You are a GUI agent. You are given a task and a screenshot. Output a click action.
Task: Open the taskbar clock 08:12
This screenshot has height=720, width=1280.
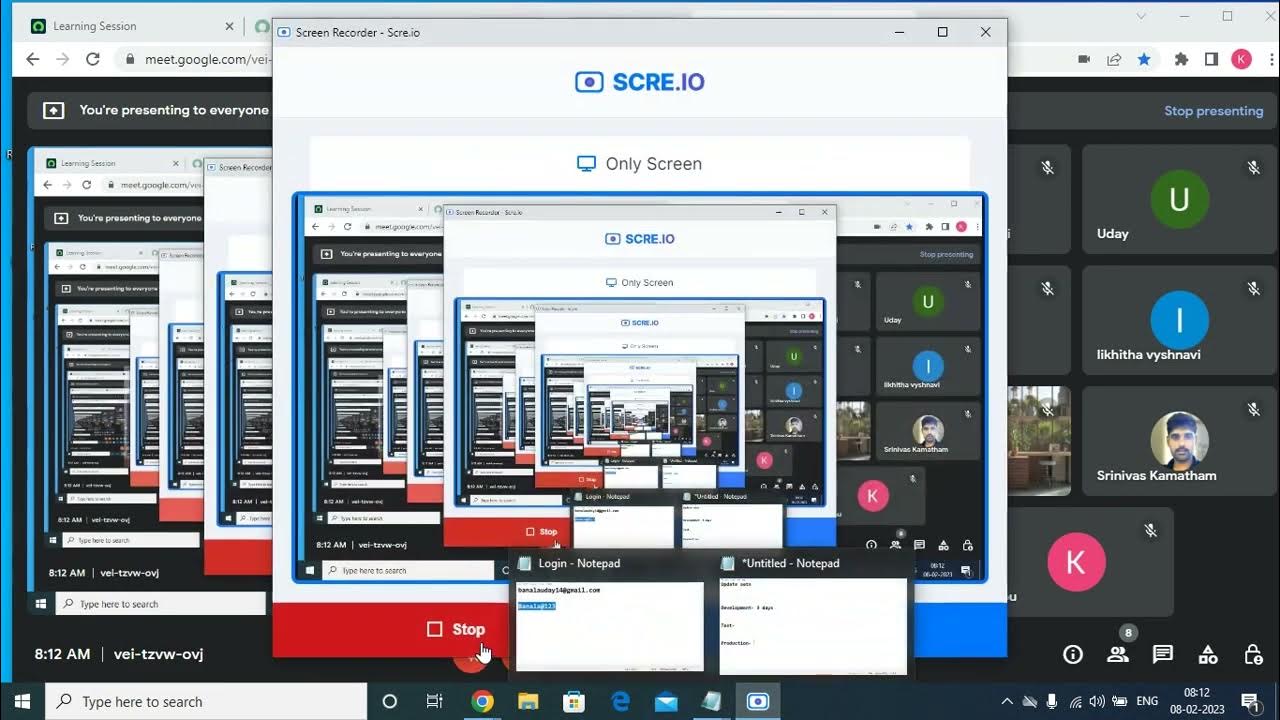pos(1197,701)
